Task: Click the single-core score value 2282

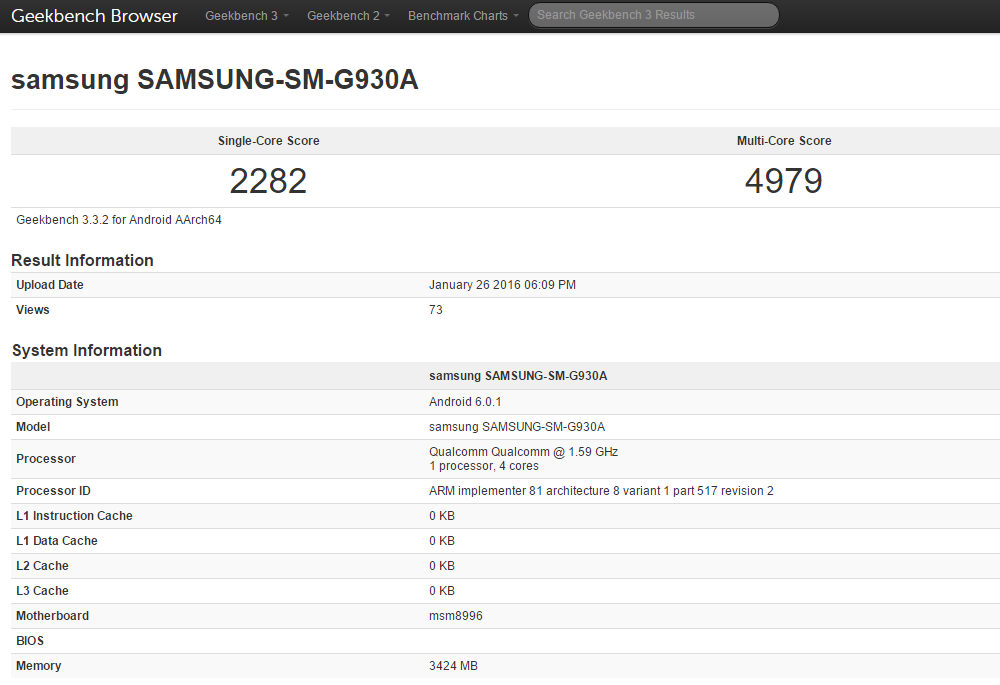Action: pyautogui.click(x=268, y=181)
